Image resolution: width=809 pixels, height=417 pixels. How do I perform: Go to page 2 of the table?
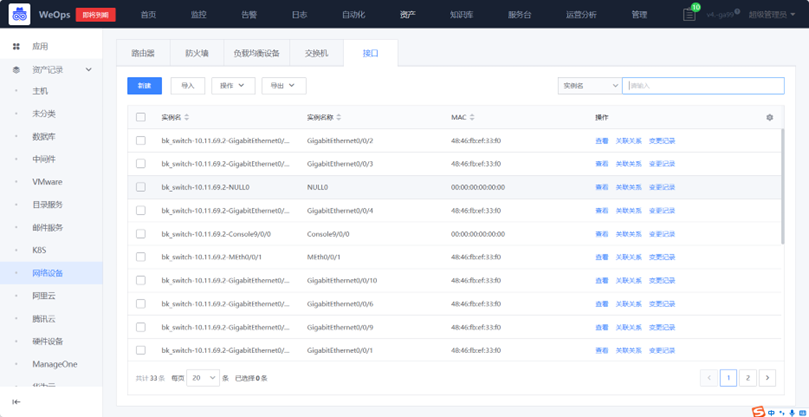click(x=748, y=378)
